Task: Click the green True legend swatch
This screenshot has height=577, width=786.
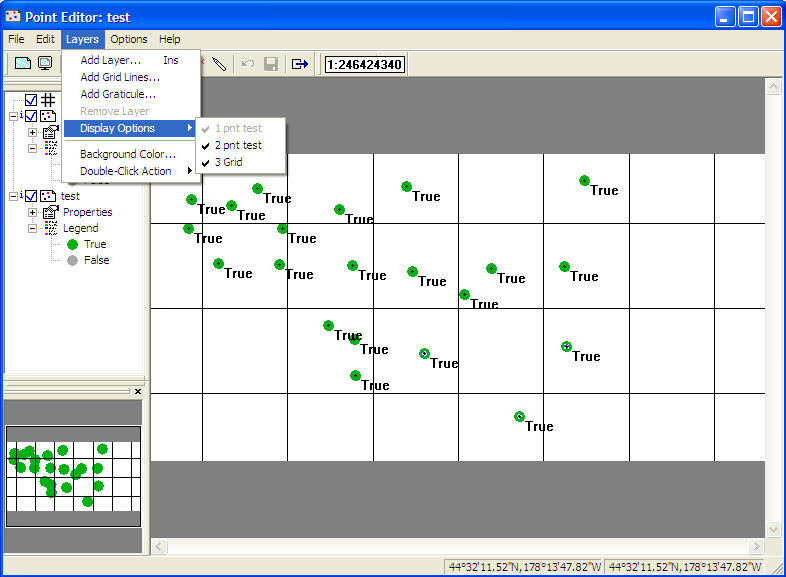Action: [x=73, y=245]
